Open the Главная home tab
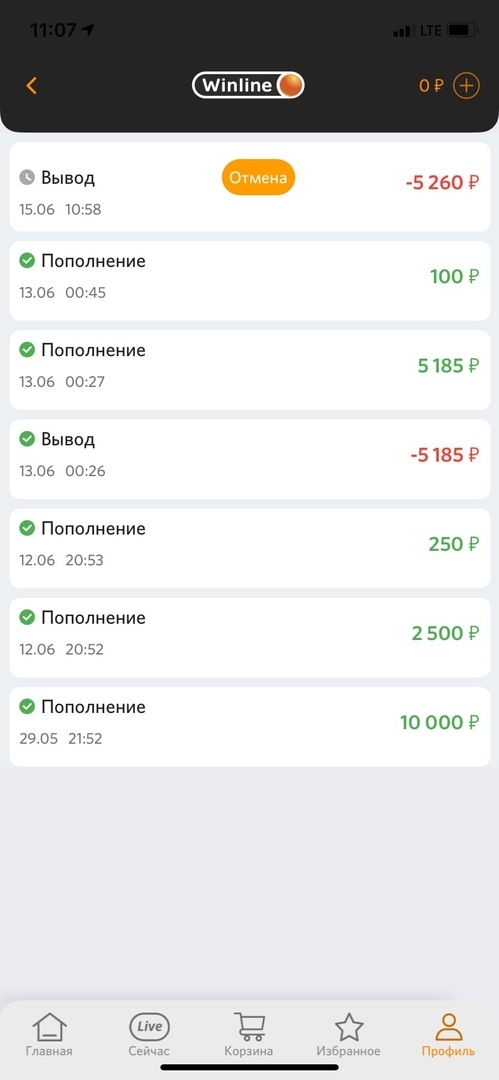 (x=49, y=1035)
